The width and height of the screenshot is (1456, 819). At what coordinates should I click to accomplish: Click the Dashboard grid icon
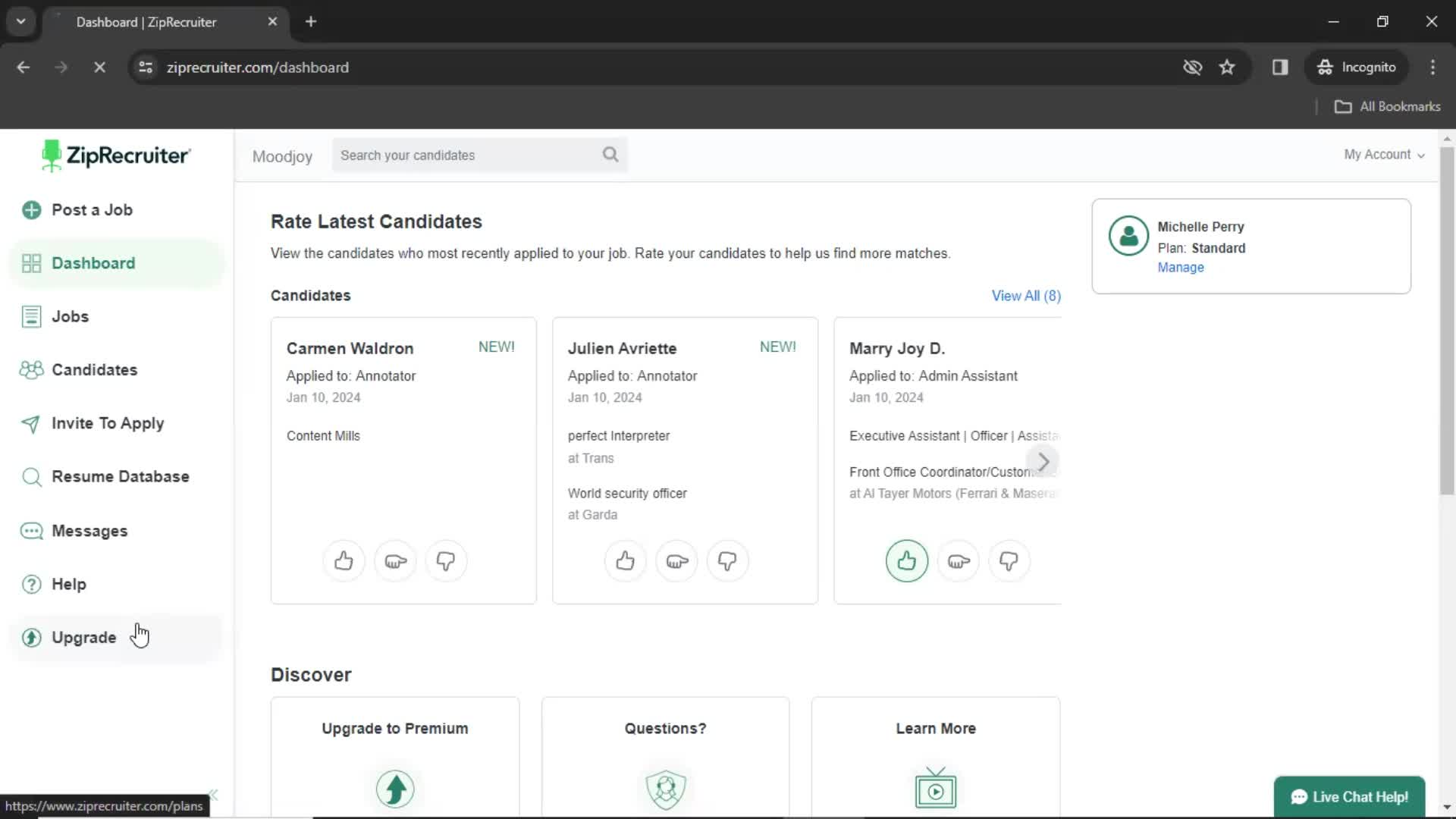pyautogui.click(x=30, y=263)
